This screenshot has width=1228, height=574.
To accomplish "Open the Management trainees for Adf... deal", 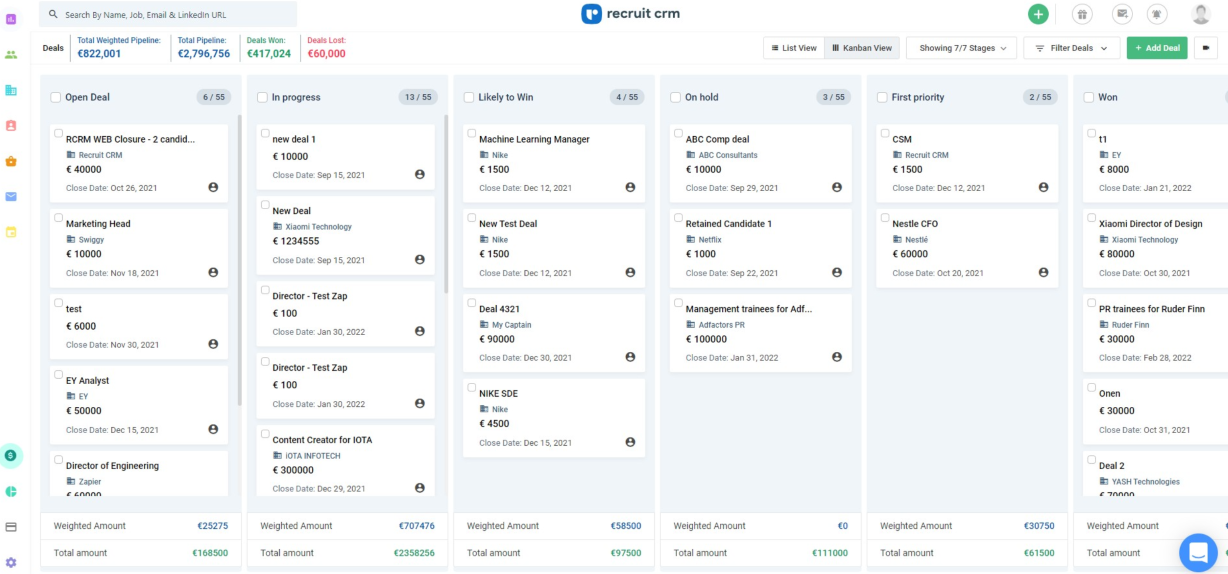I will (749, 309).
